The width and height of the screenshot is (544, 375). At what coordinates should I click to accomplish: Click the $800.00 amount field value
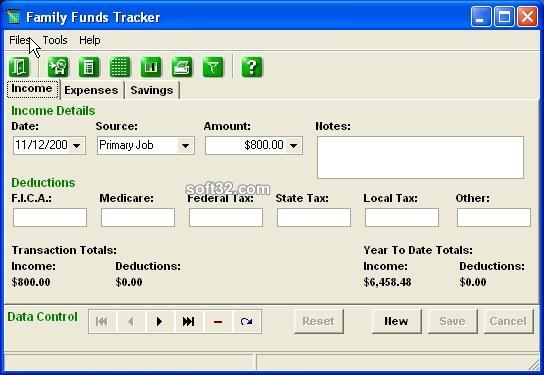pyautogui.click(x=264, y=145)
